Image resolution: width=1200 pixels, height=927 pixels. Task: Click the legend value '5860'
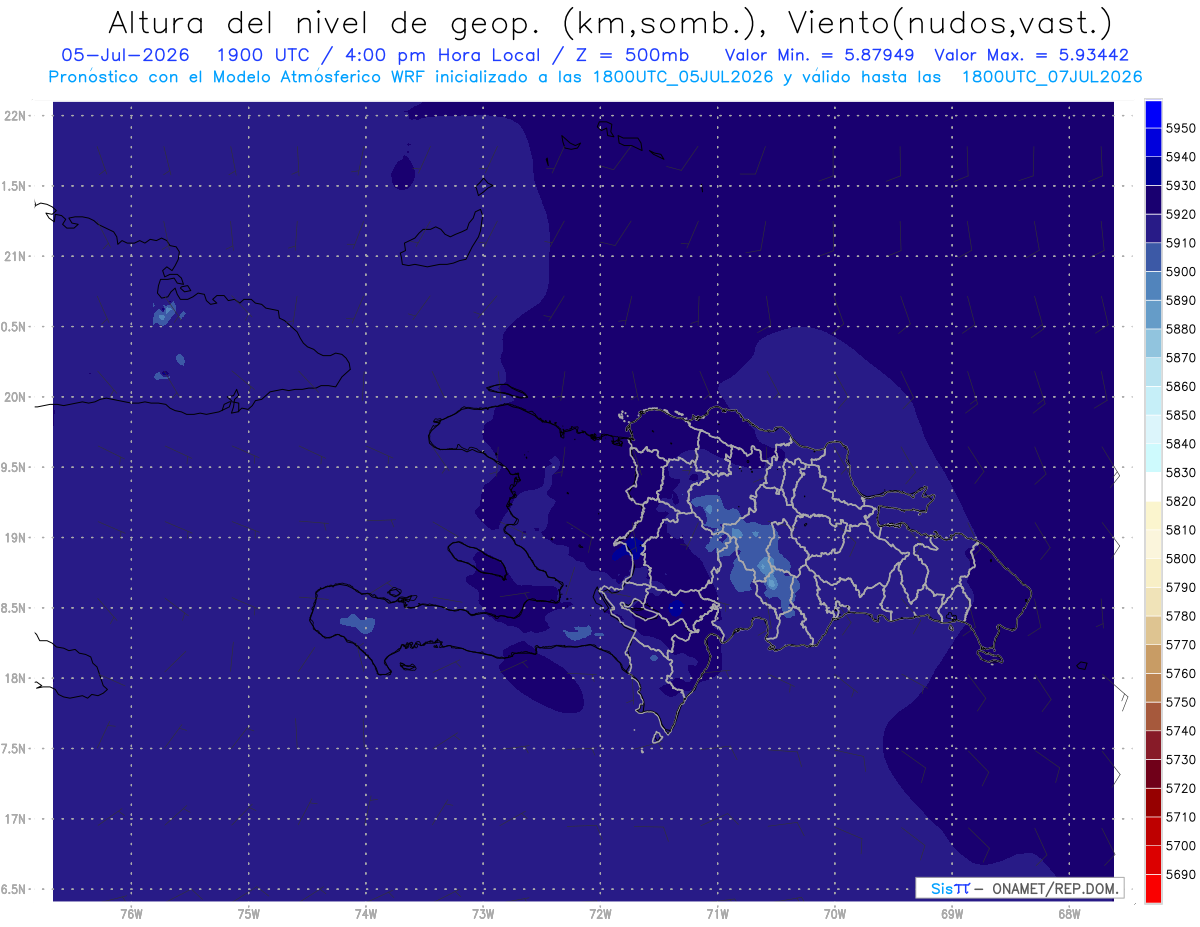(1180, 386)
